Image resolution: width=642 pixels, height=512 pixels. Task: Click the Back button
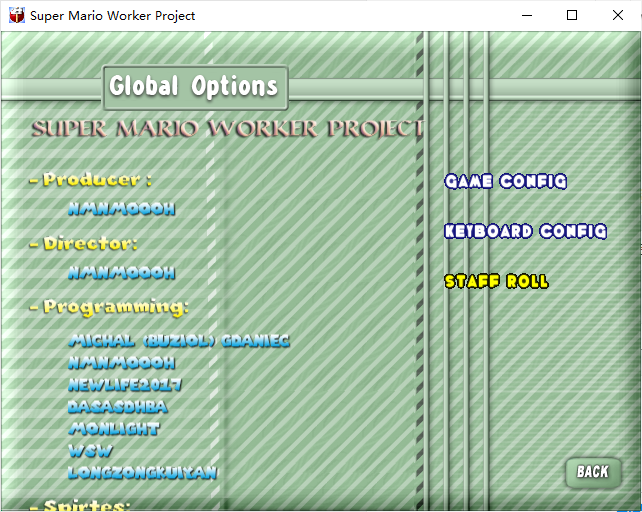[x=593, y=472]
